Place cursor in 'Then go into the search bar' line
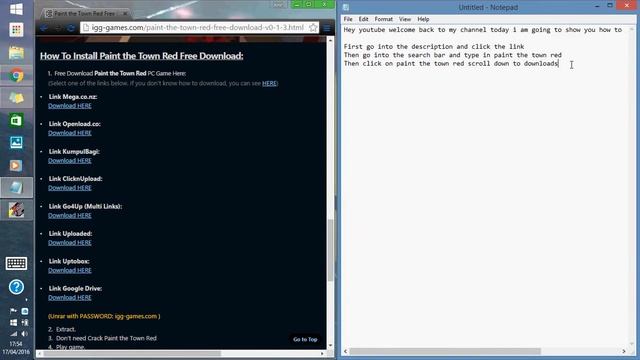 [452, 55]
